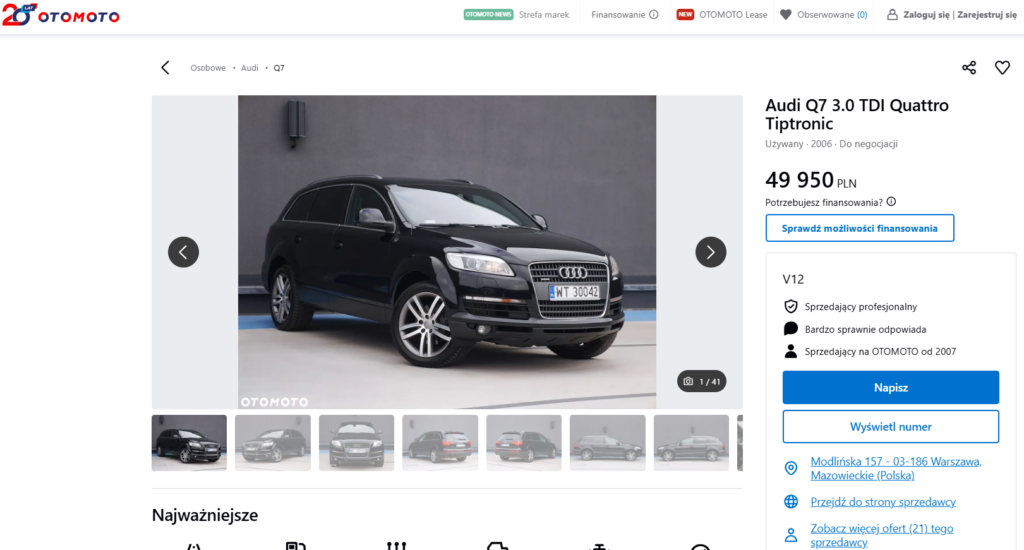The width and height of the screenshot is (1024, 550).
Task: Click Zaloguj się to log in
Action: click(926, 15)
